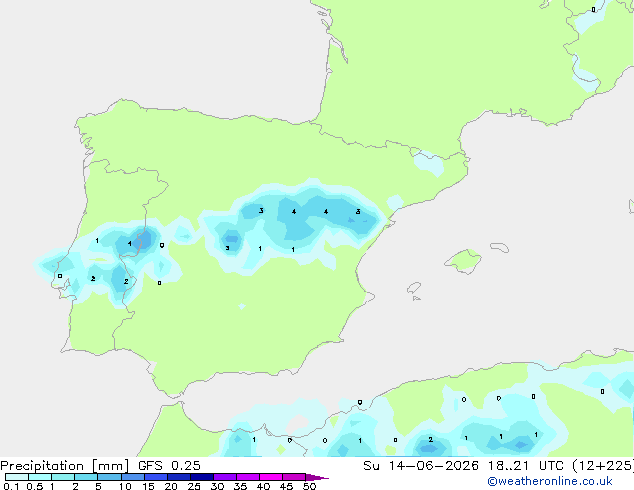Screen dimensions: 634x490
Task: Click the 'GFS 0.25' model label
Action: click(169, 466)
